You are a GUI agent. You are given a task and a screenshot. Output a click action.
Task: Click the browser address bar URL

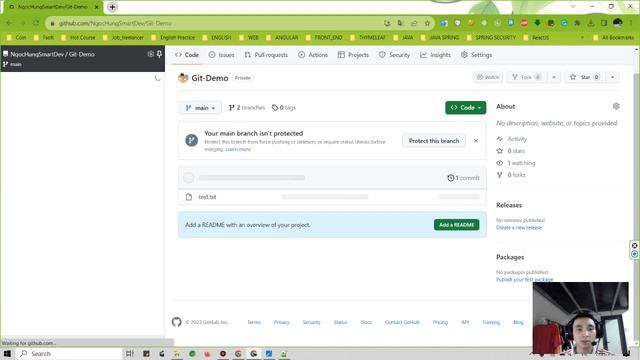click(115, 23)
